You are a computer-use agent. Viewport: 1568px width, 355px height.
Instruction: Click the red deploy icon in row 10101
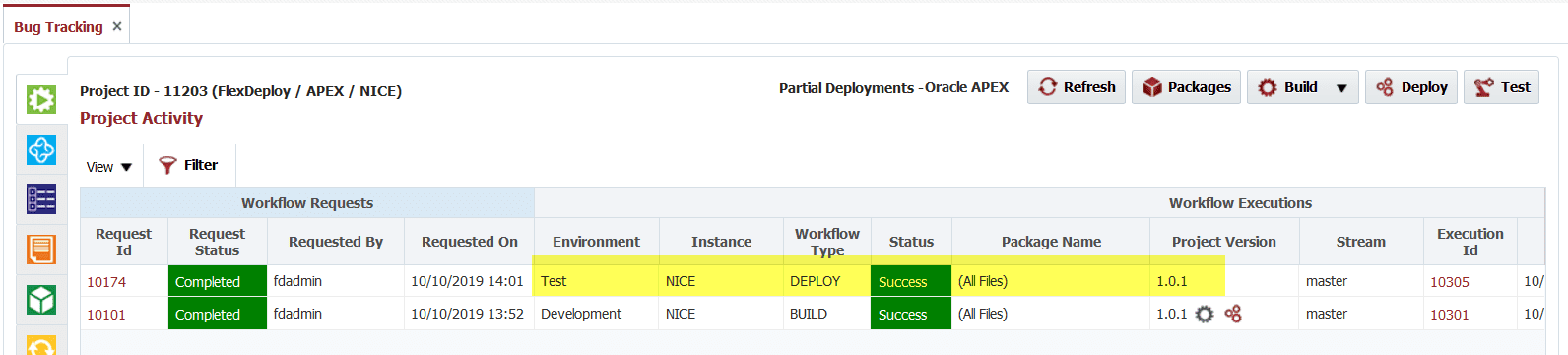tap(1233, 314)
